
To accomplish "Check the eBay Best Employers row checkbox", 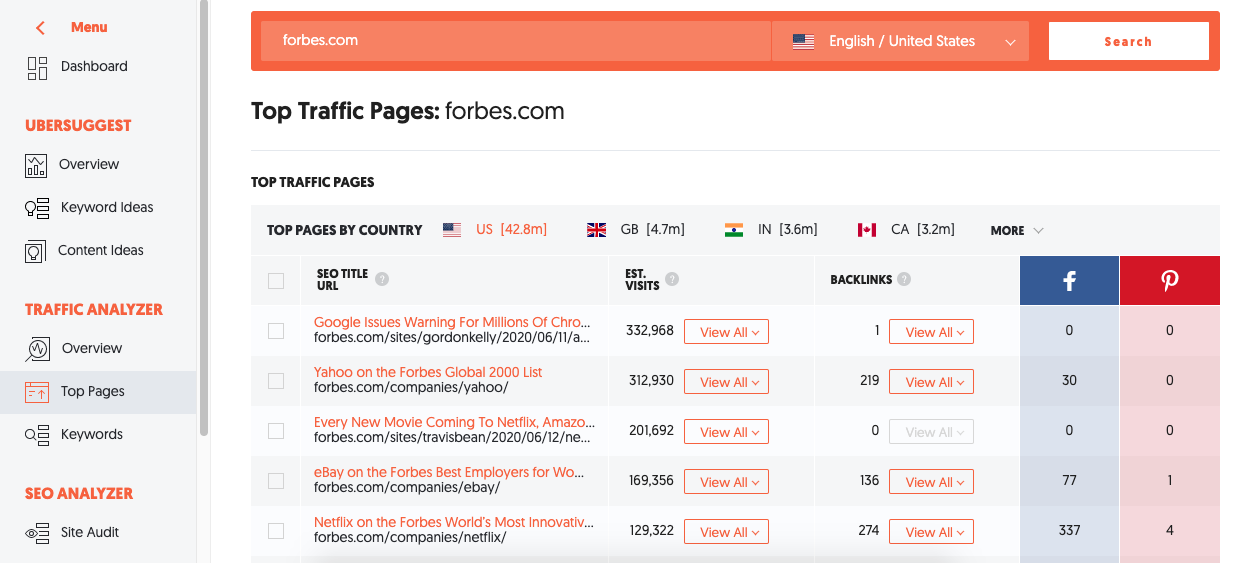I will 276,481.
